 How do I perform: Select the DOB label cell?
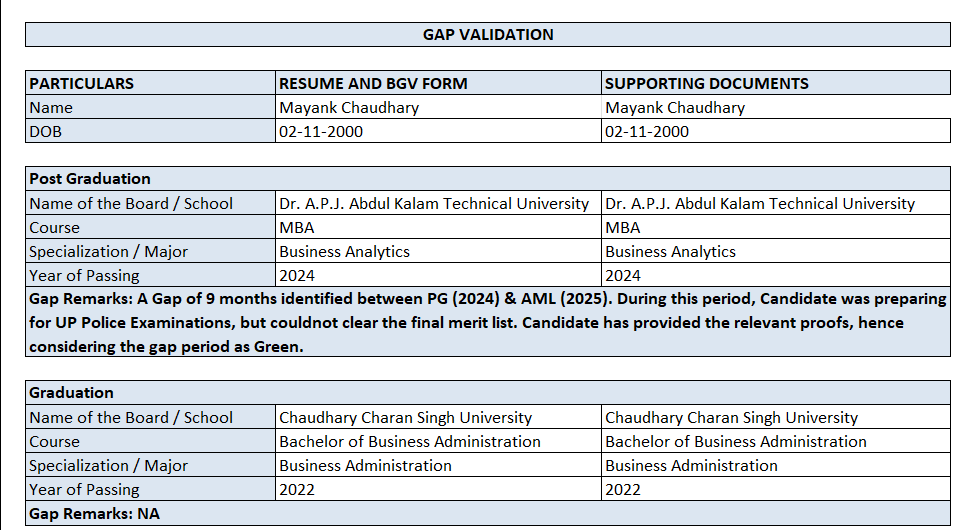point(46,132)
